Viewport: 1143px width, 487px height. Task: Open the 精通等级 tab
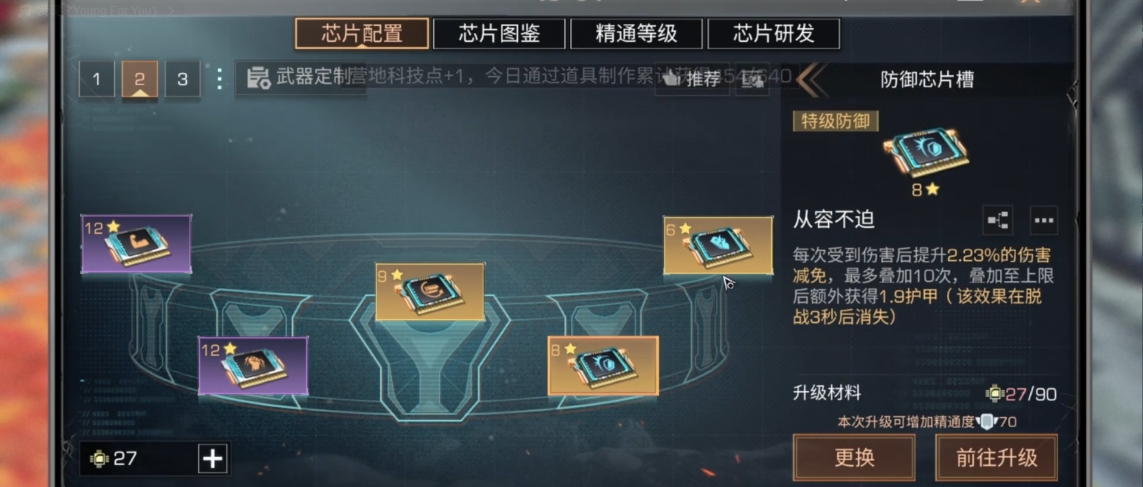[x=636, y=34]
